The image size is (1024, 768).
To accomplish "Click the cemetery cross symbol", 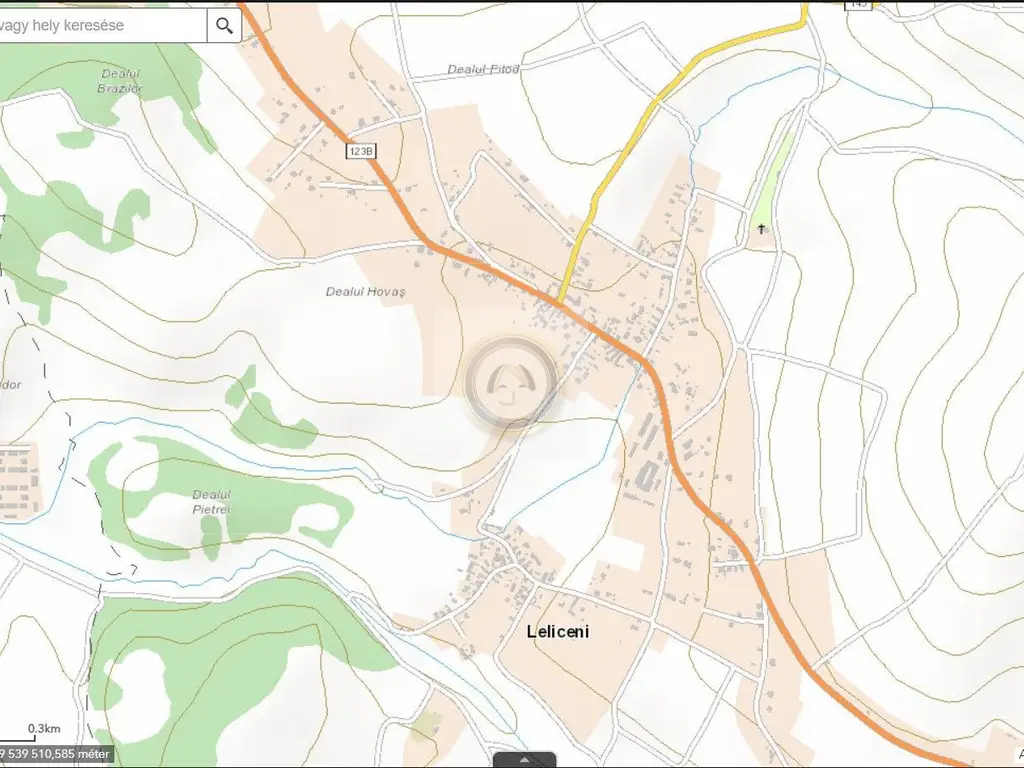I will pos(761,229).
